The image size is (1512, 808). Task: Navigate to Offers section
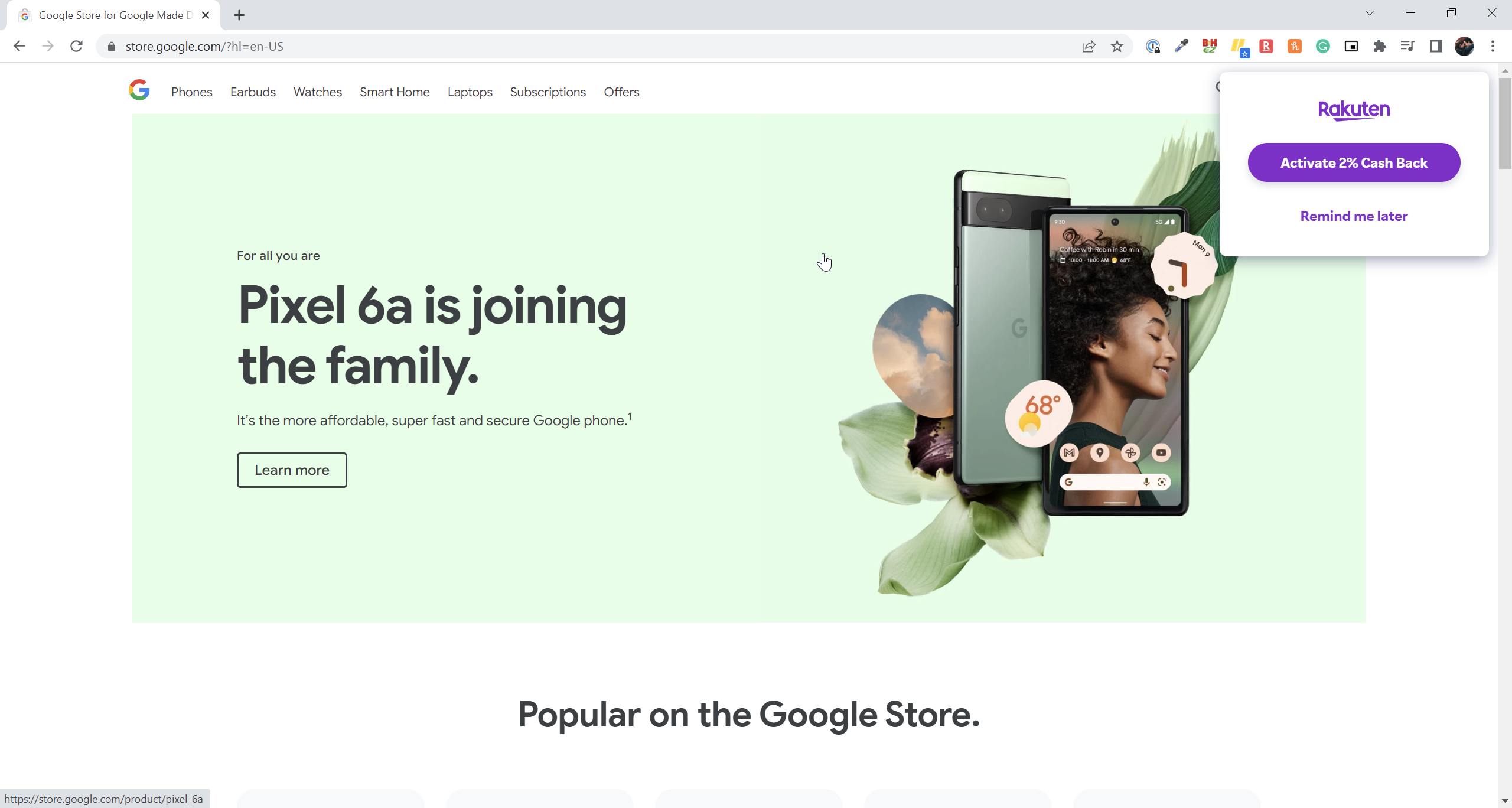pos(622,92)
